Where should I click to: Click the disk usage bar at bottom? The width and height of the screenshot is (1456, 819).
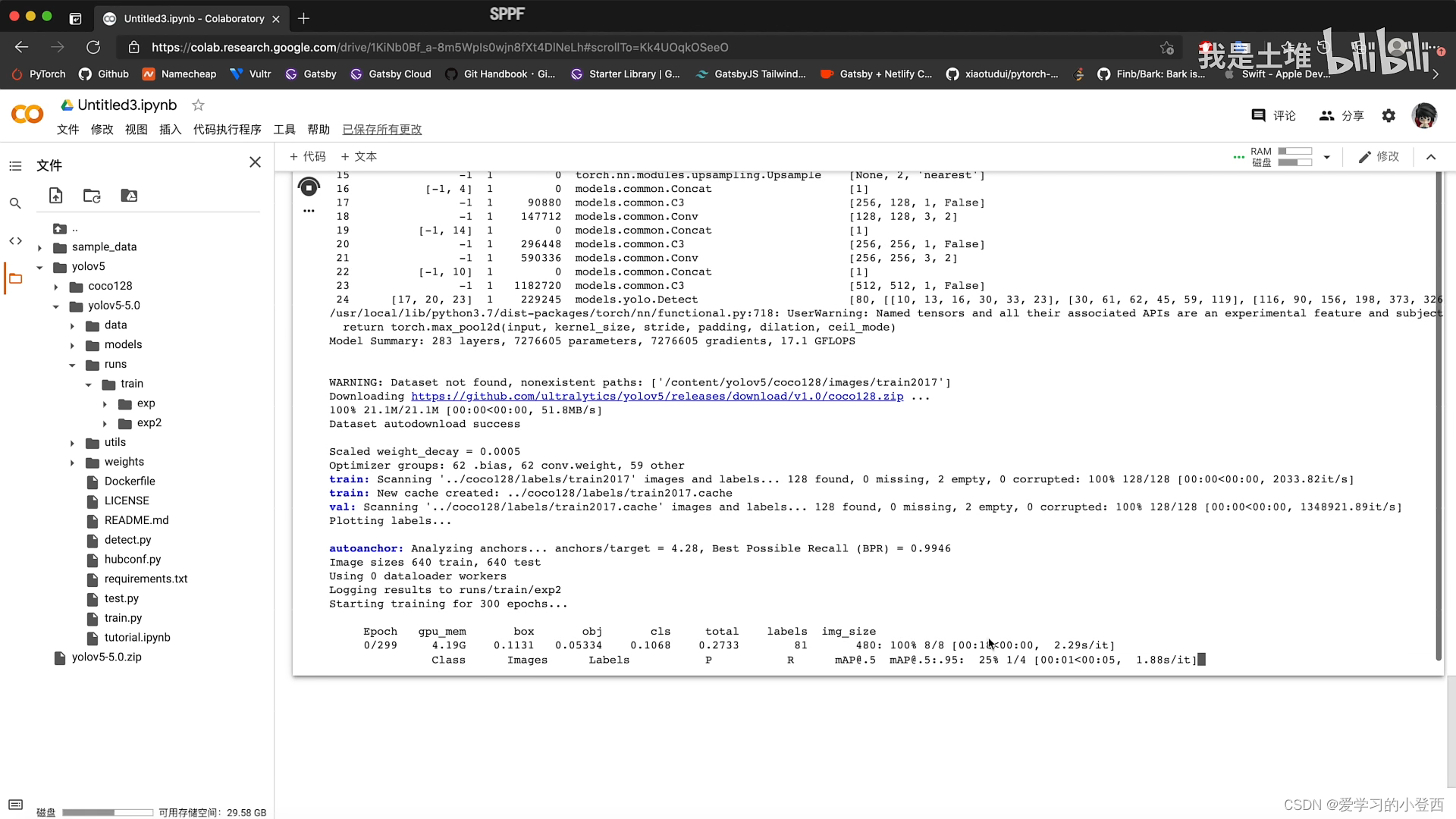point(108,812)
